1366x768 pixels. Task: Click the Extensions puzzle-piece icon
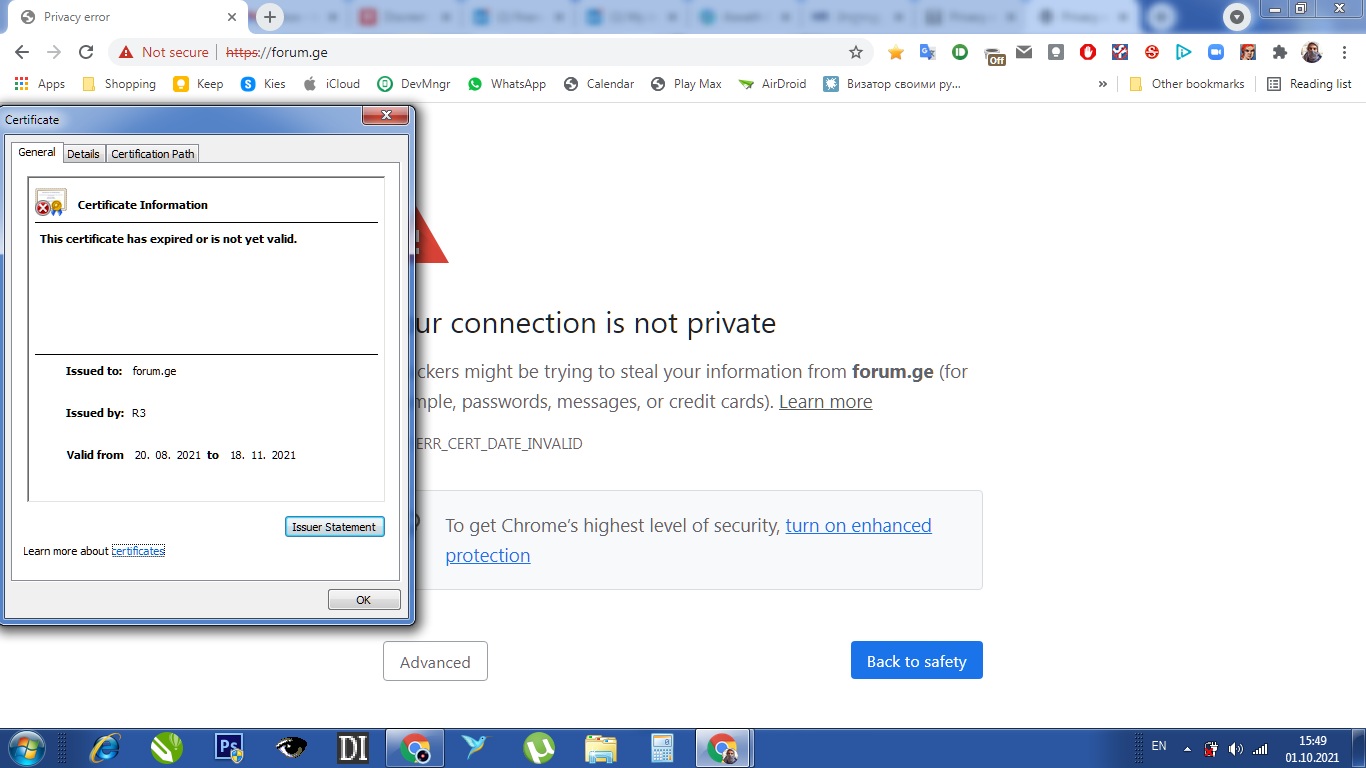coord(1280,52)
